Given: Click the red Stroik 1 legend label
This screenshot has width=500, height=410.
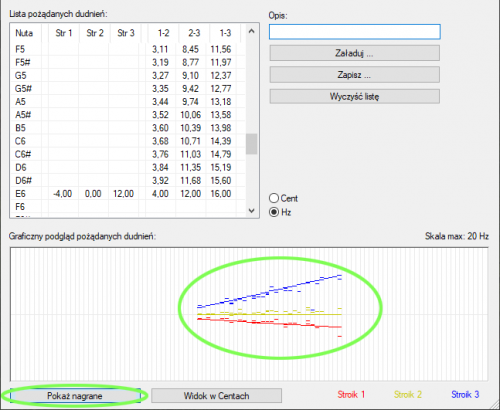Looking at the screenshot, I should coord(351,395).
